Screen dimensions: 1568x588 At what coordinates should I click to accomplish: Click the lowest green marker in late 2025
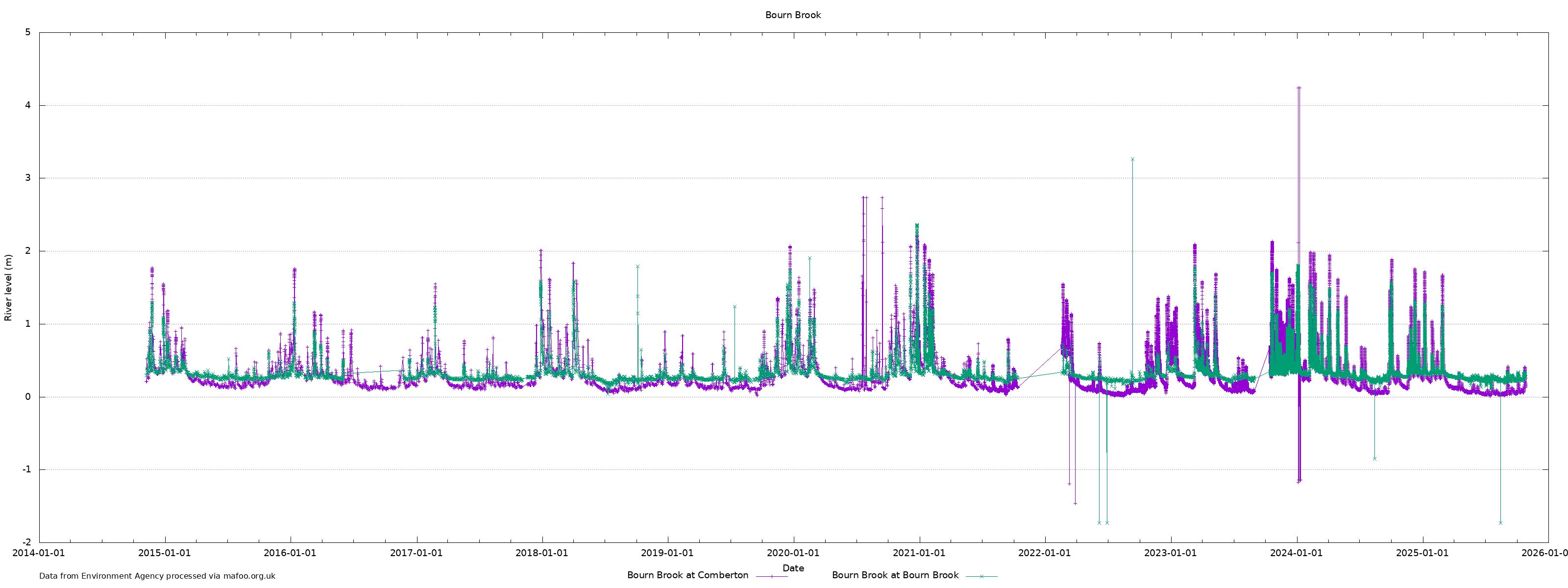tap(1500, 523)
